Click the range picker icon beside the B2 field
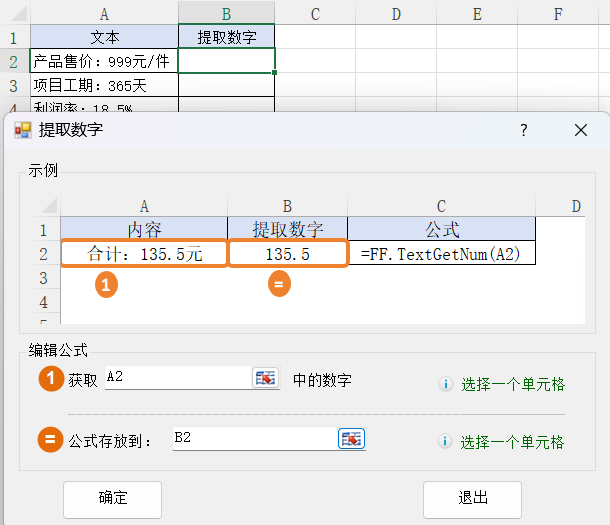Image resolution: width=610 pixels, height=525 pixels. point(352,439)
